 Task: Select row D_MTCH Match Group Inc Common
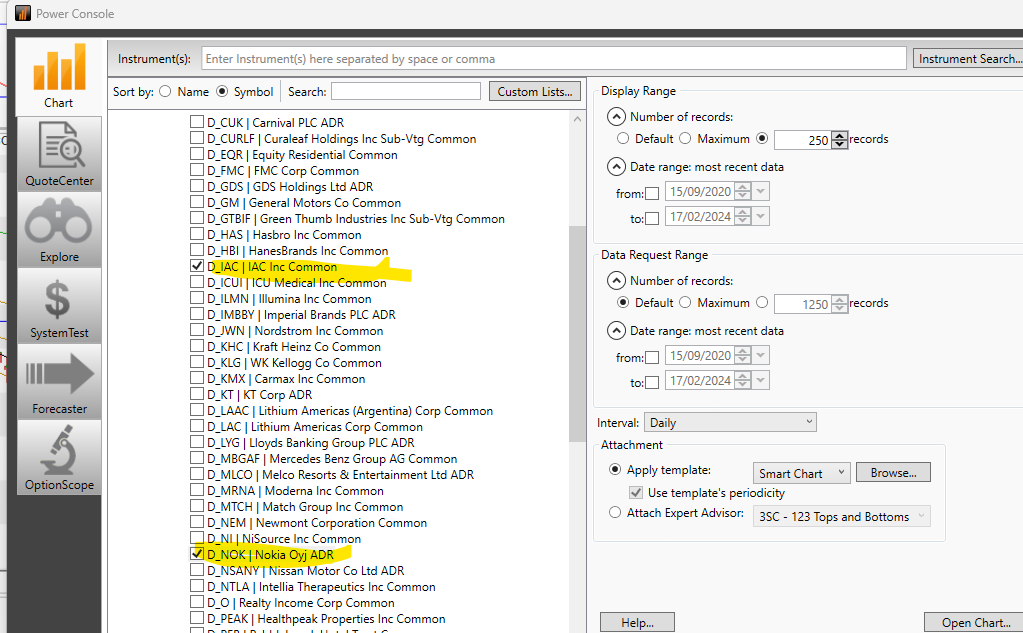tap(305, 507)
